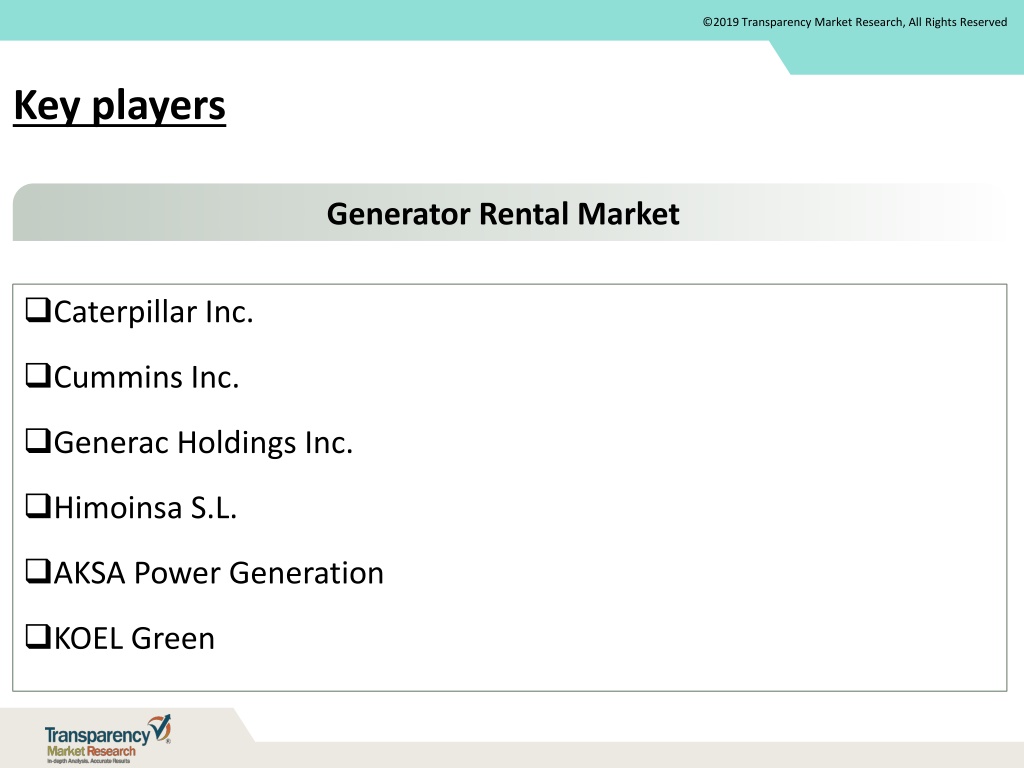Image resolution: width=1024 pixels, height=768 pixels.
Task: Select the text 'AKSA Power Generation'
Action: coord(219,573)
